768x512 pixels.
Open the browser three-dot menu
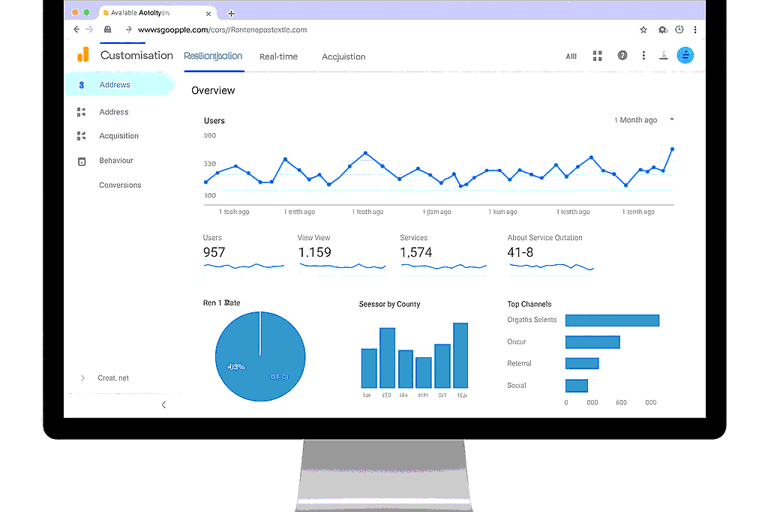(695, 30)
